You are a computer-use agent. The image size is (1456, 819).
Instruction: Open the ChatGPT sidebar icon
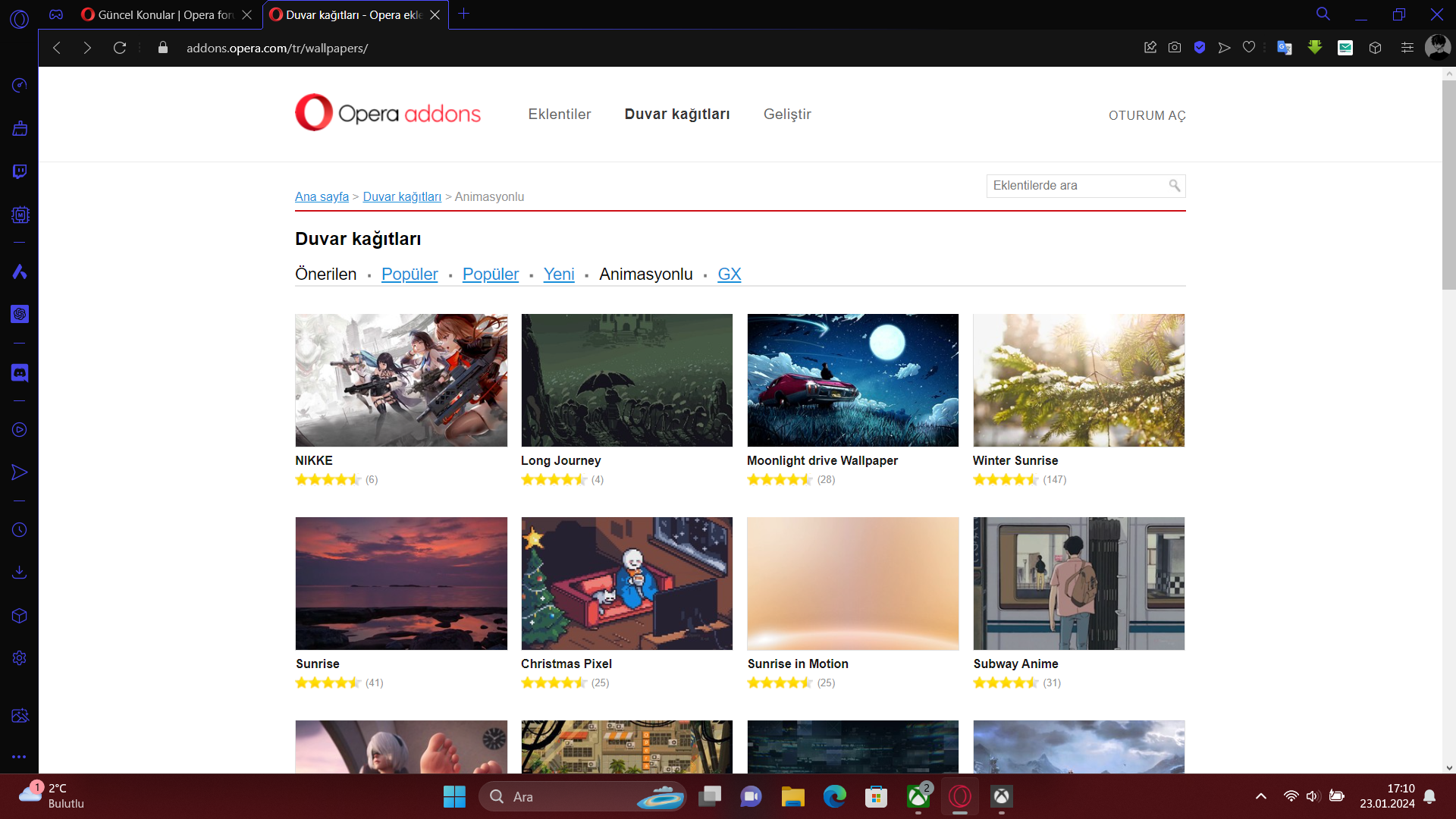20,314
